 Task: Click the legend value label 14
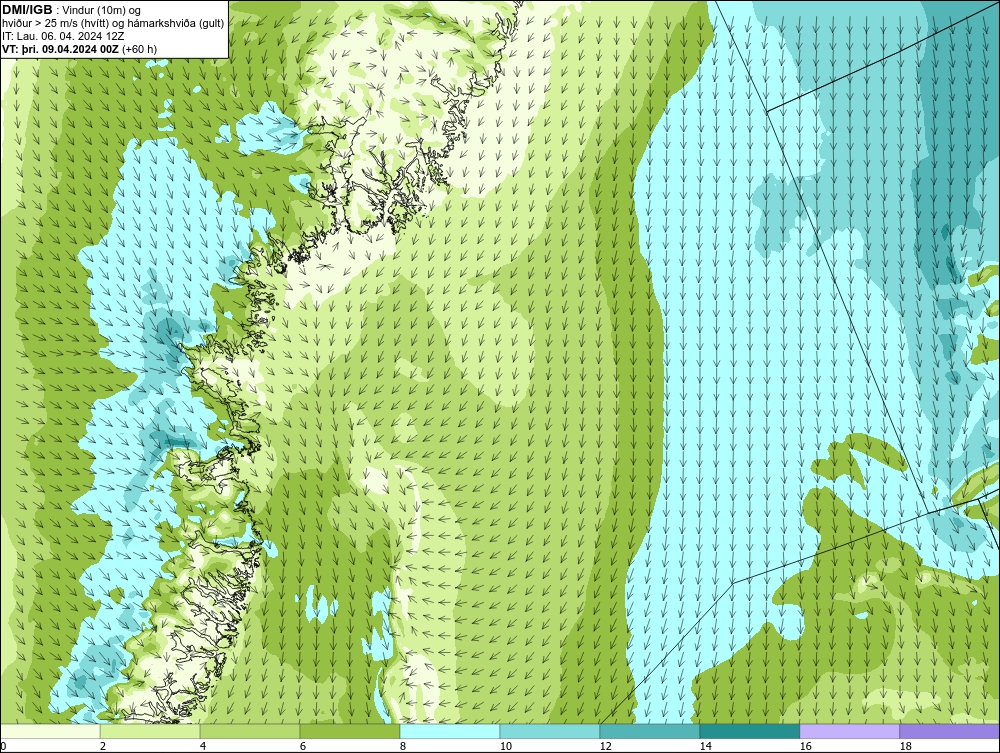705,746
